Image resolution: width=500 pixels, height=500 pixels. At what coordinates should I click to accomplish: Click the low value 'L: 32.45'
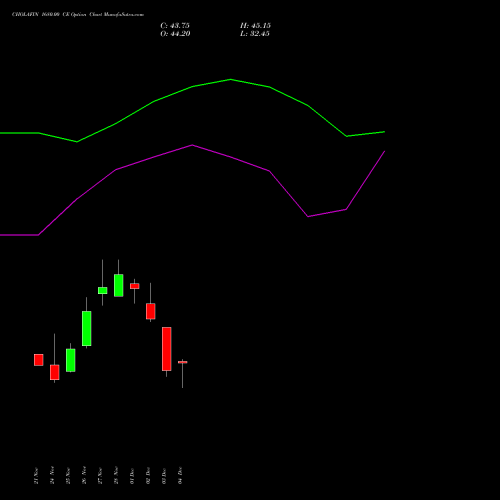click(x=255, y=34)
